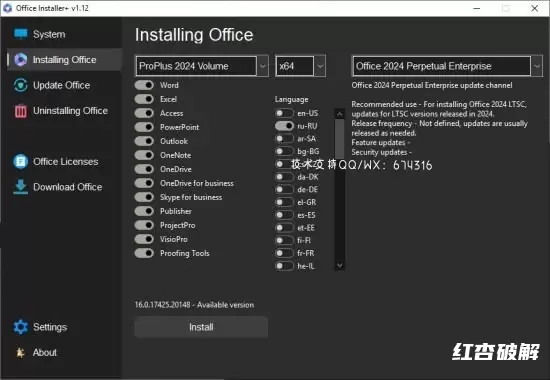Click the About icon in sidebar

21,352
